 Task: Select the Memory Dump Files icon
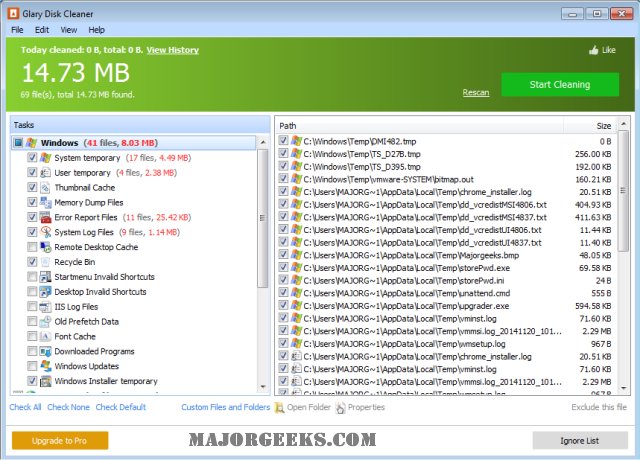pos(46,202)
